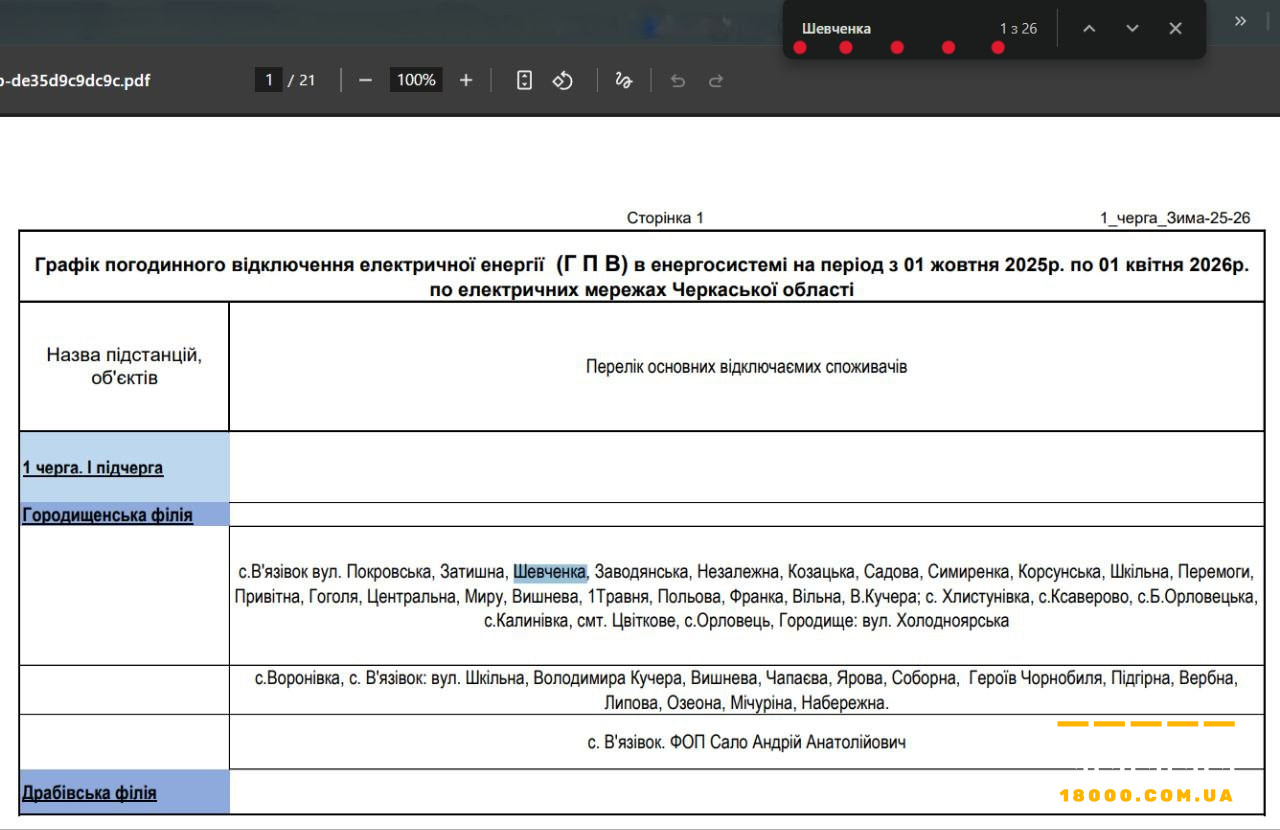Open the 18000.COM.UA watermark link

1146,795
